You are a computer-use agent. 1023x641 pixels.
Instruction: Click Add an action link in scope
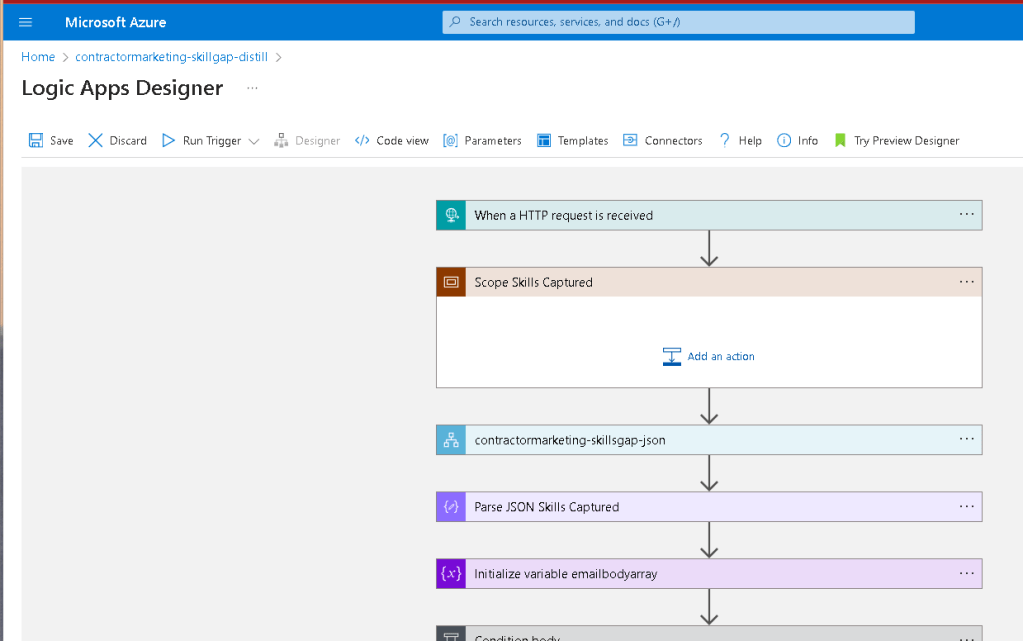tap(721, 356)
